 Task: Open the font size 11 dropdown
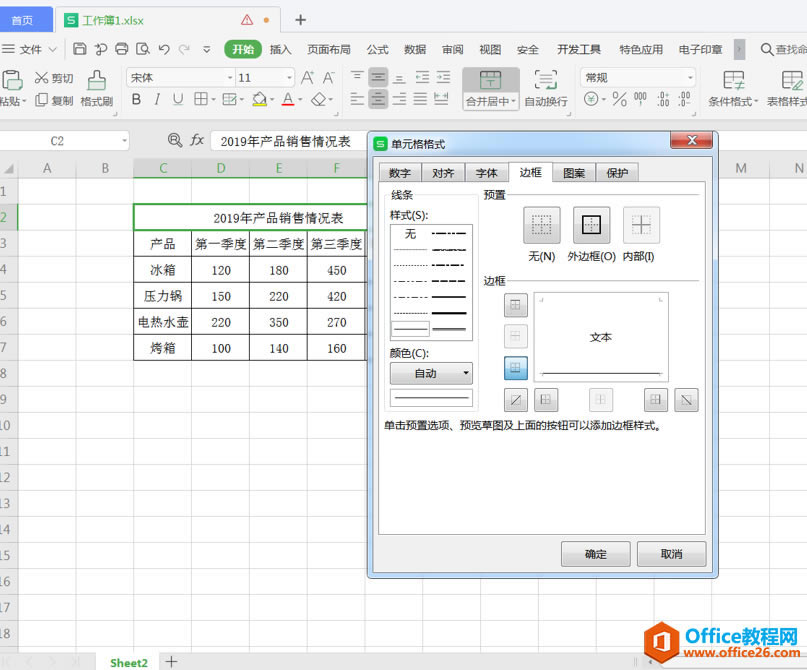(289, 78)
